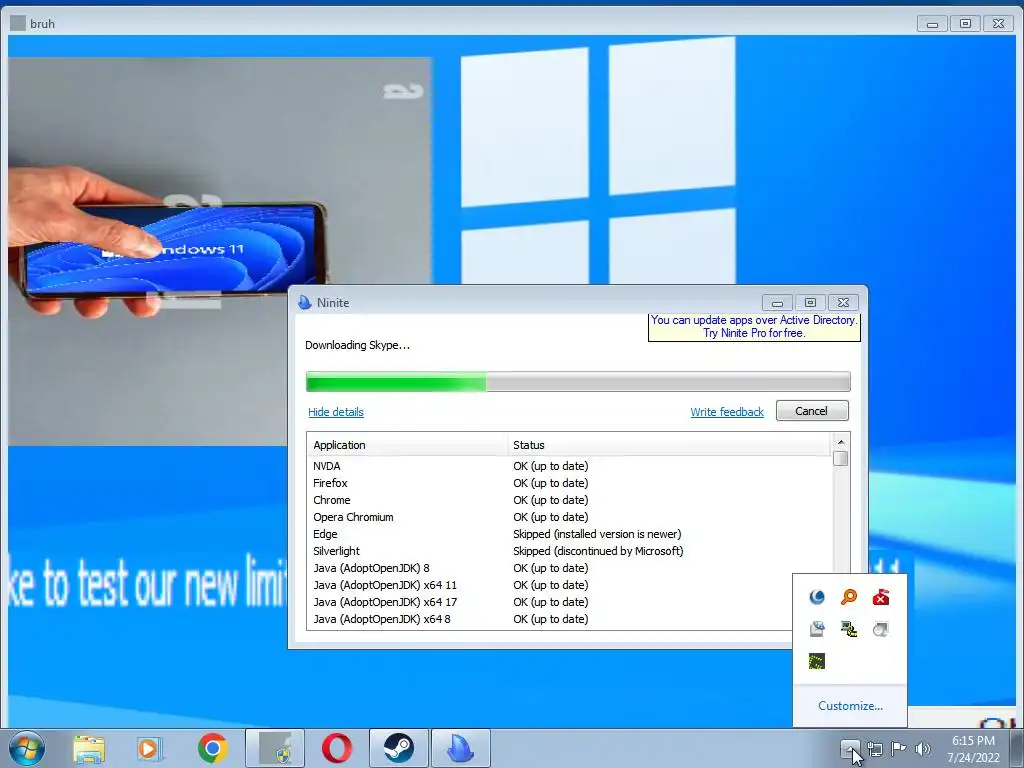Click the Try Ninite Pro for free banner

pos(754,327)
